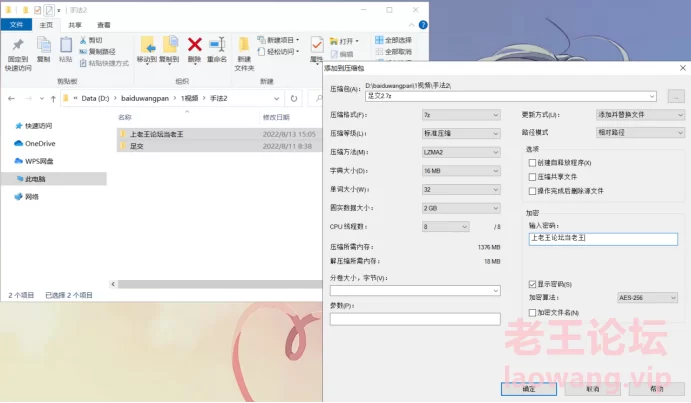Click the archive name field 足交2.7z
The width and height of the screenshot is (691, 403).
(x=511, y=96)
